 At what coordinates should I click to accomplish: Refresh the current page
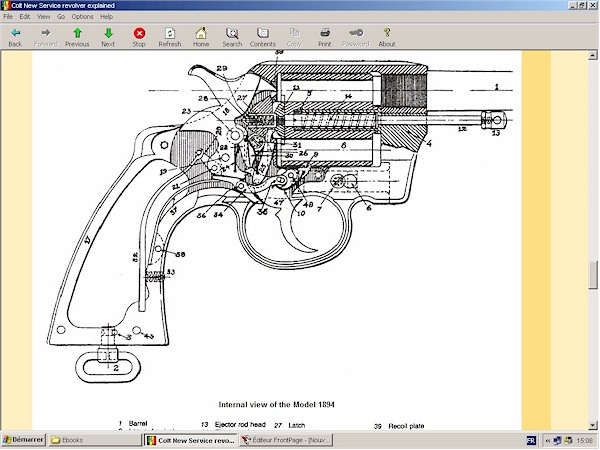click(170, 37)
